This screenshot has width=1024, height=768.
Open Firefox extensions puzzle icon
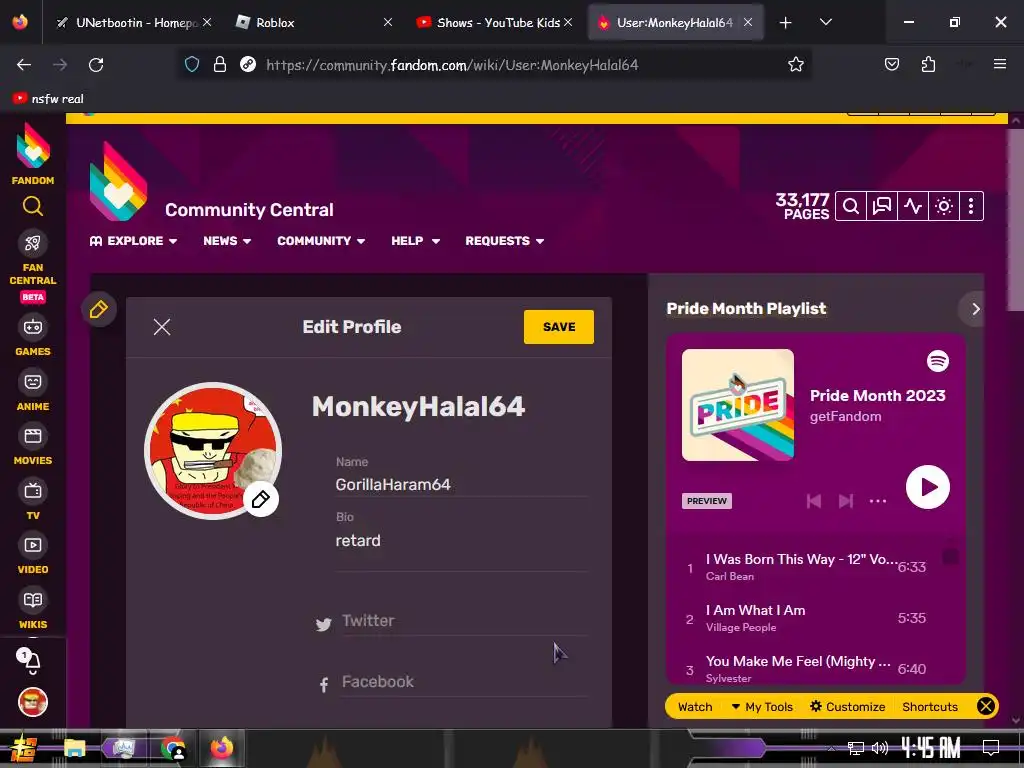pyautogui.click(x=928, y=64)
